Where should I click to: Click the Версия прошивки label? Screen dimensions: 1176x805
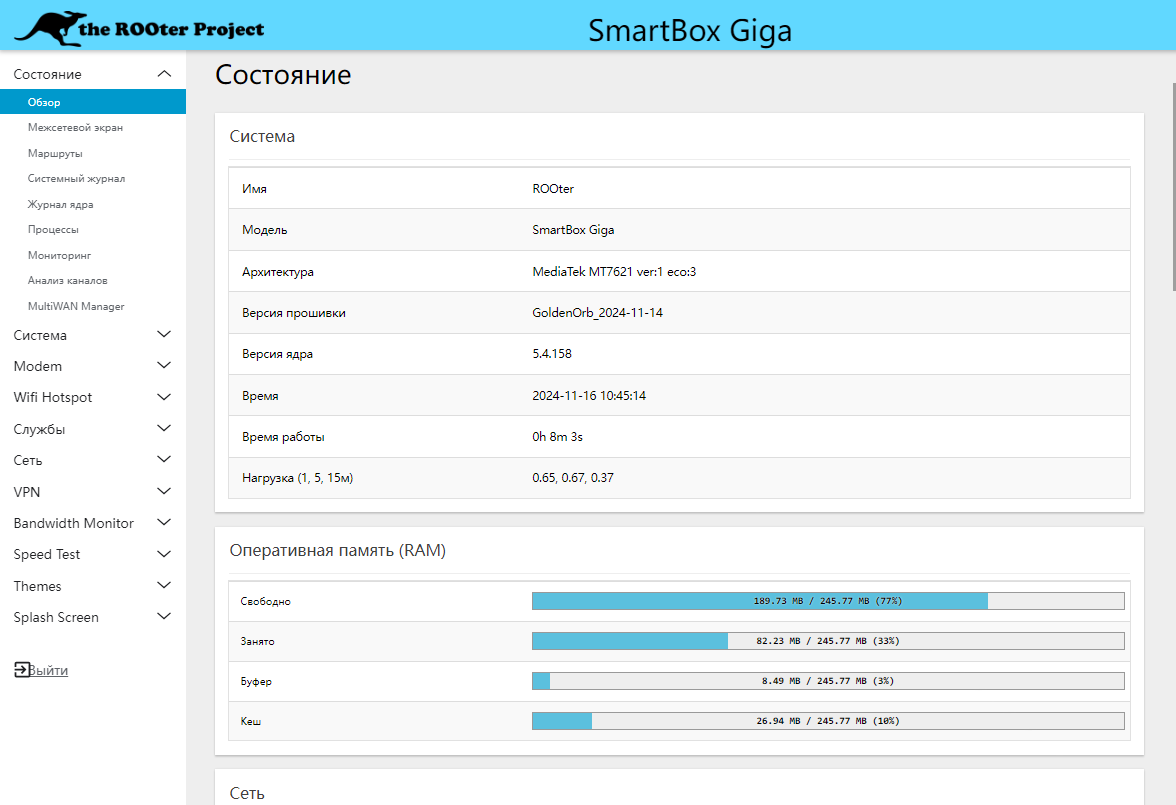tap(293, 313)
